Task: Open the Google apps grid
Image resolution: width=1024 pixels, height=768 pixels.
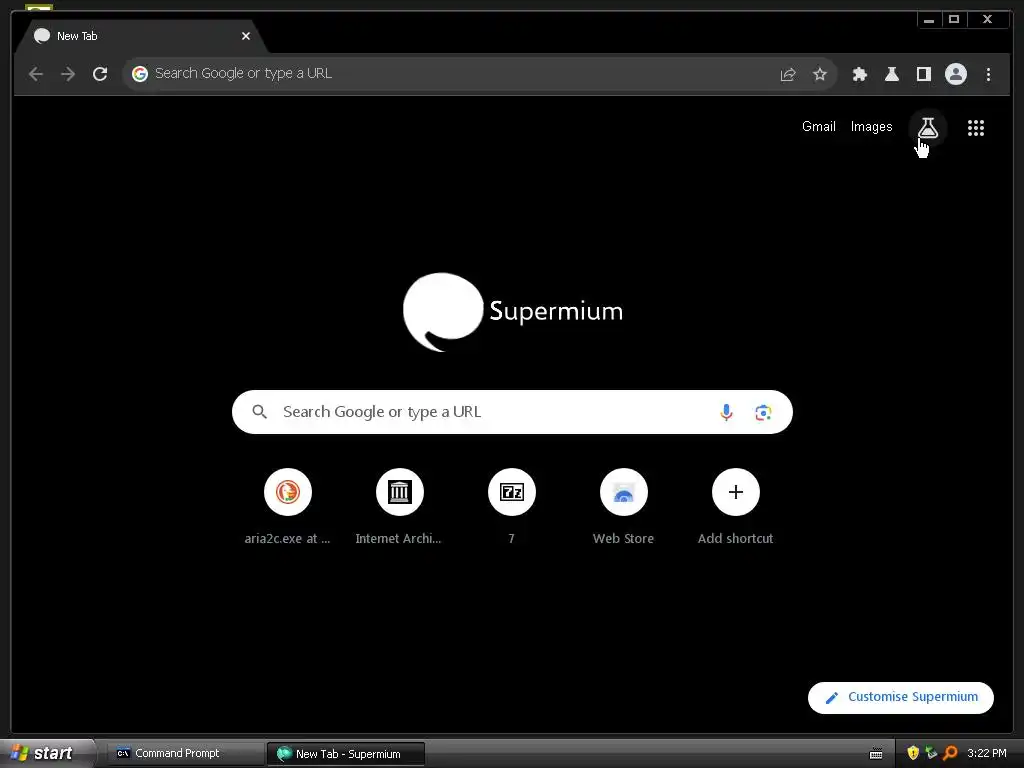Action: [x=976, y=128]
